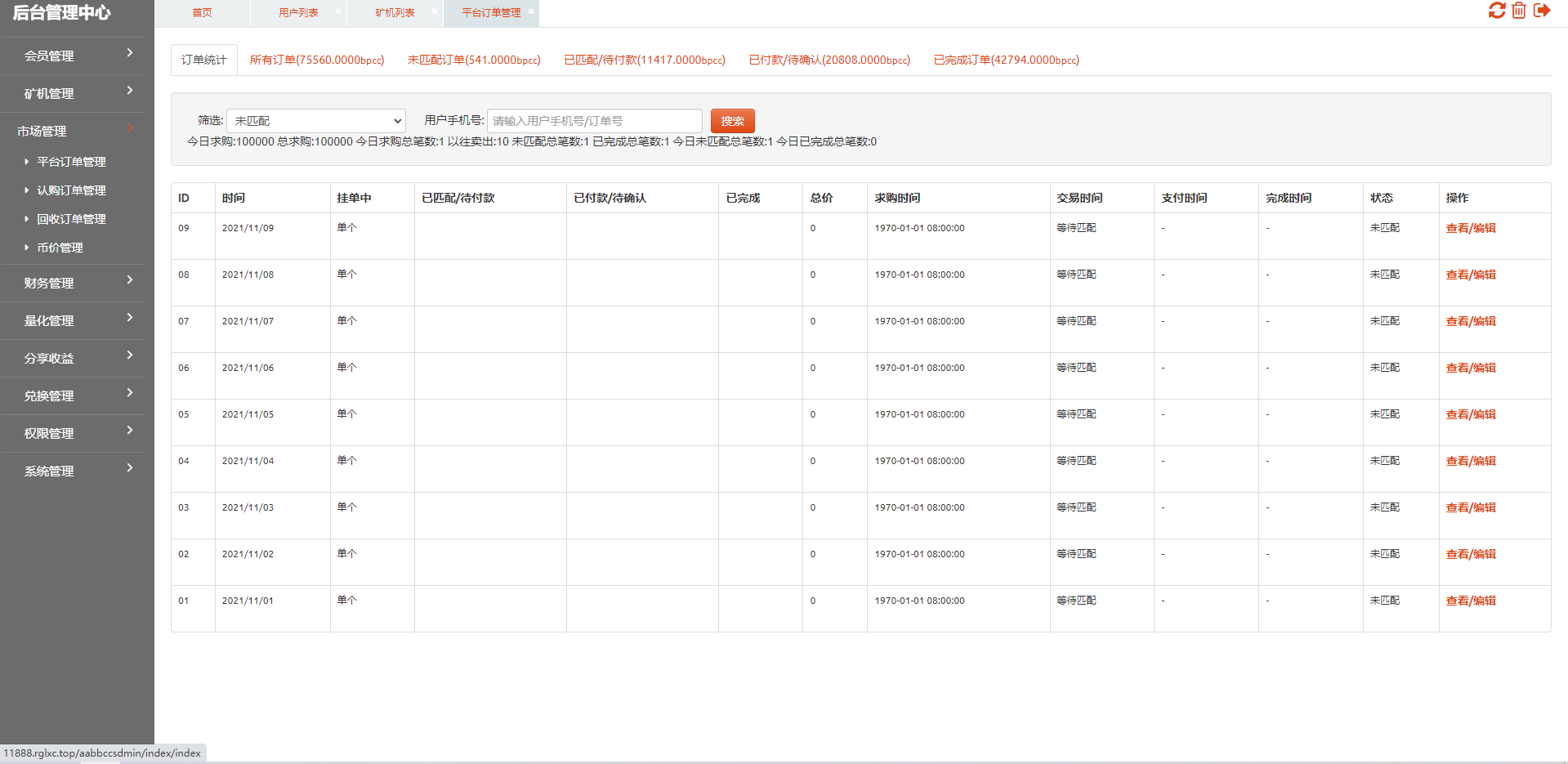1568x764 pixels.
Task: Close the 平台订单管理 tab
Action: coord(531,11)
